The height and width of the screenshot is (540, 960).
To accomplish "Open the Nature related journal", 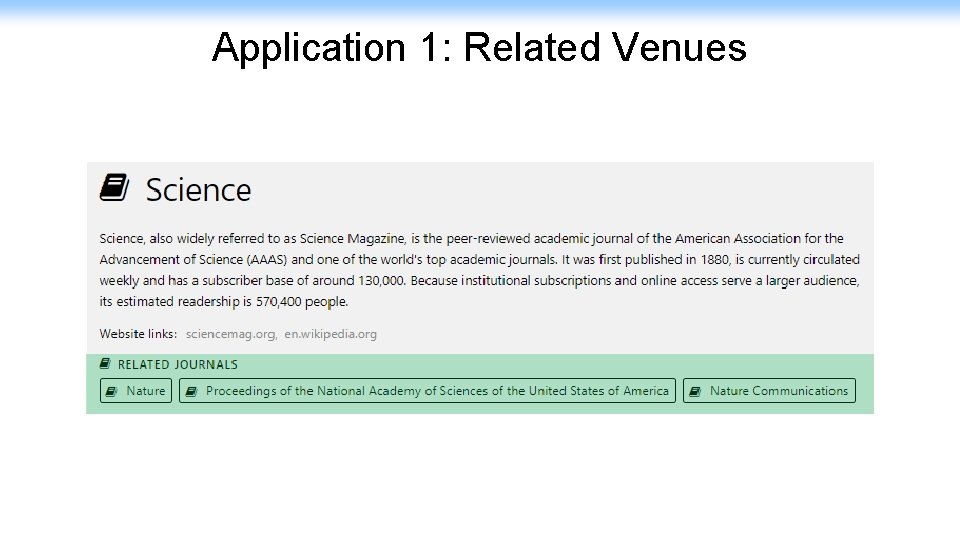I will pos(136,391).
